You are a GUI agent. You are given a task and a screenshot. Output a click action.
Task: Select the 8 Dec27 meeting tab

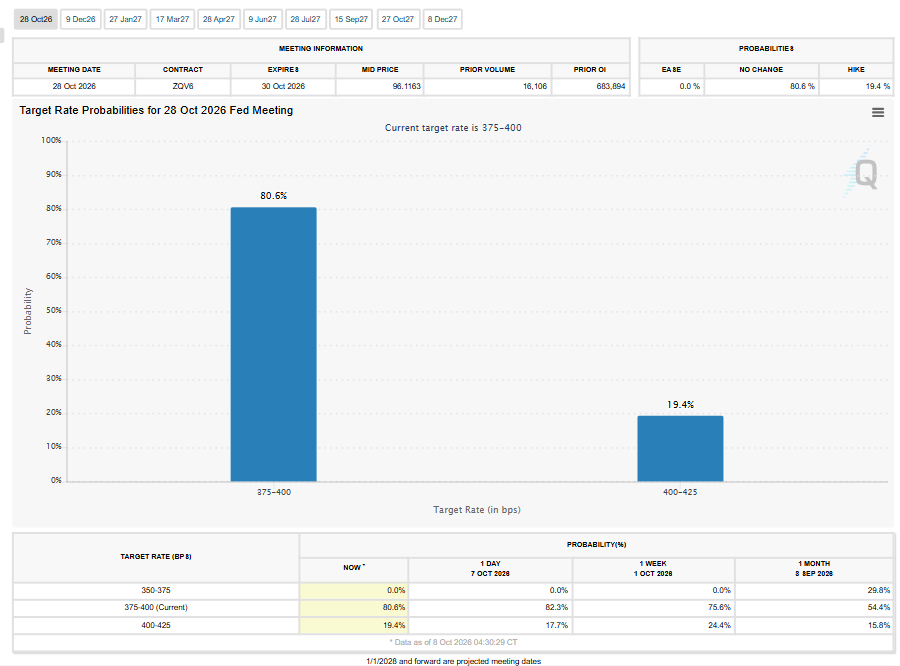[x=443, y=19]
